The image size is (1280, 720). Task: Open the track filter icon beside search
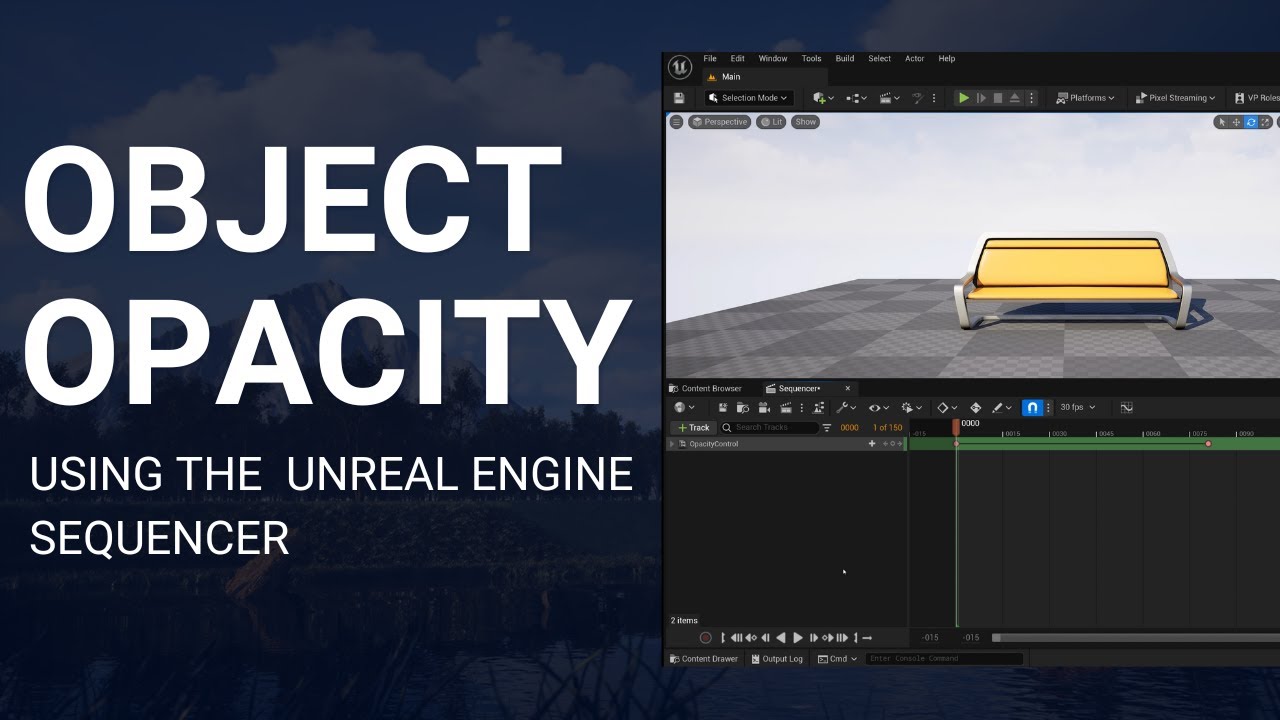coord(827,428)
